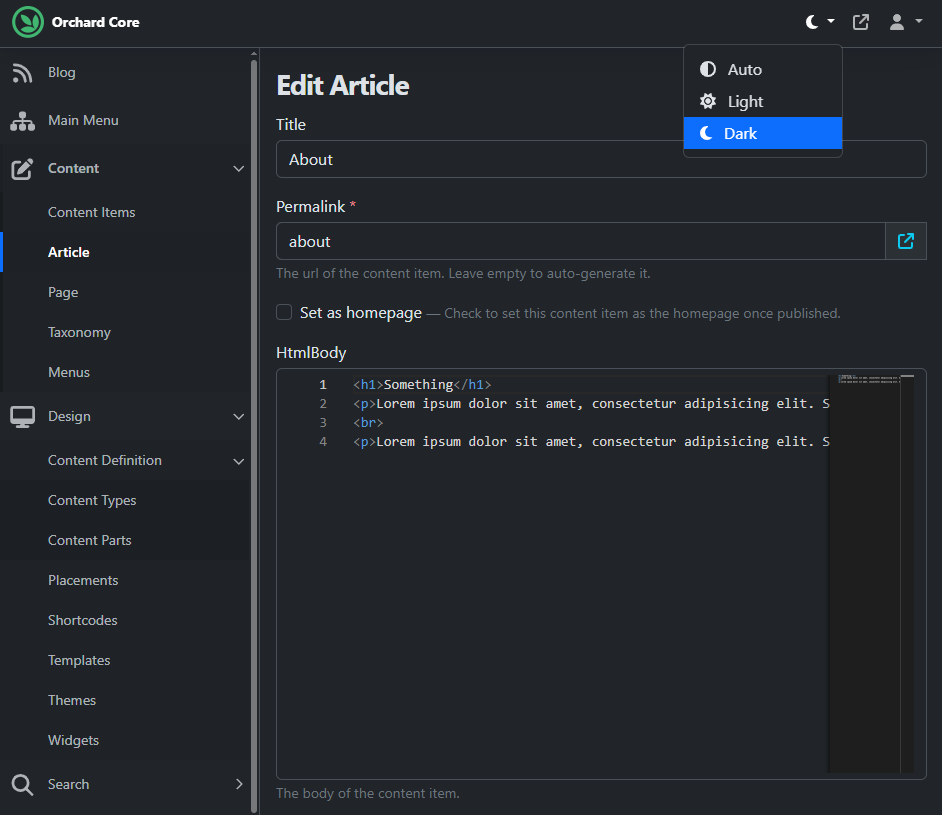Click line number 4 in the editor gutter
The width and height of the screenshot is (942, 815).
(x=323, y=441)
